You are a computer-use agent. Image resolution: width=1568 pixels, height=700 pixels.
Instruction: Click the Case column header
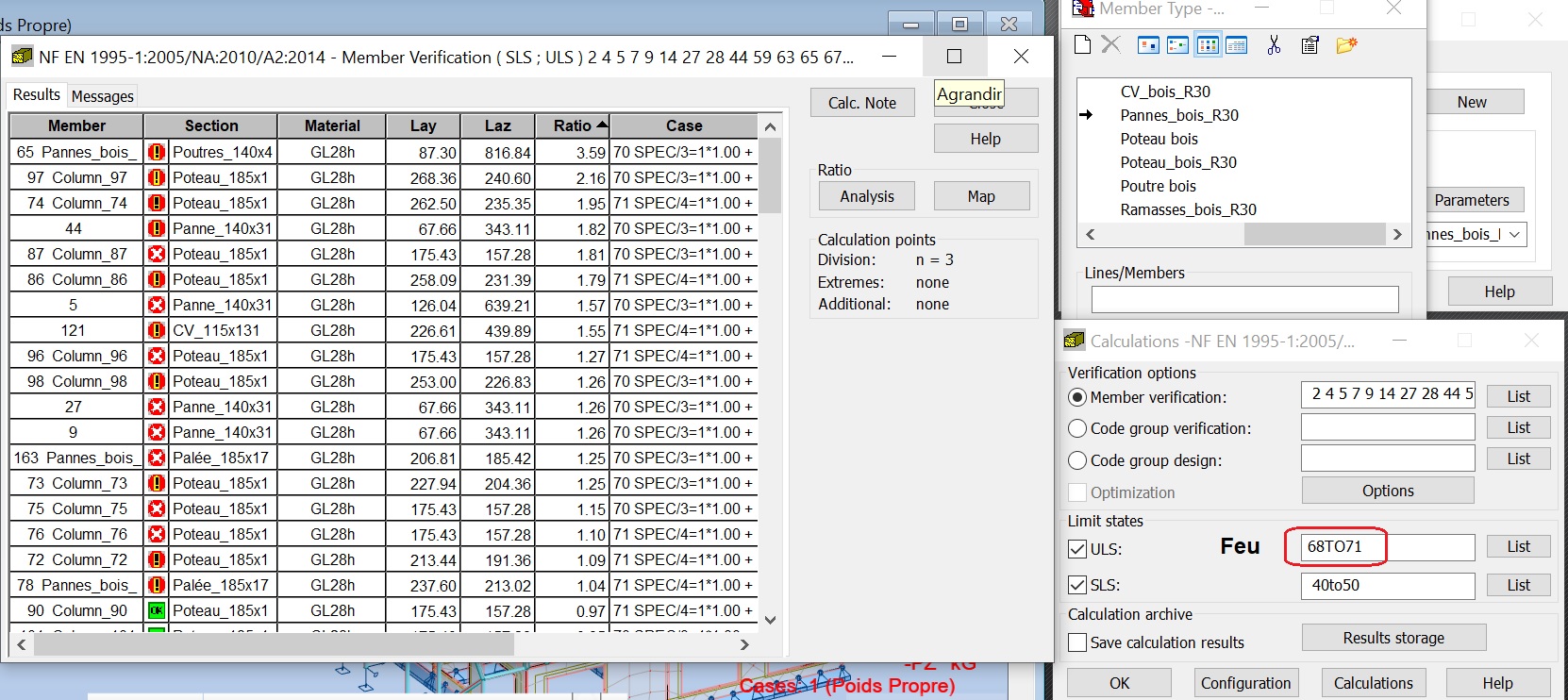(x=684, y=125)
